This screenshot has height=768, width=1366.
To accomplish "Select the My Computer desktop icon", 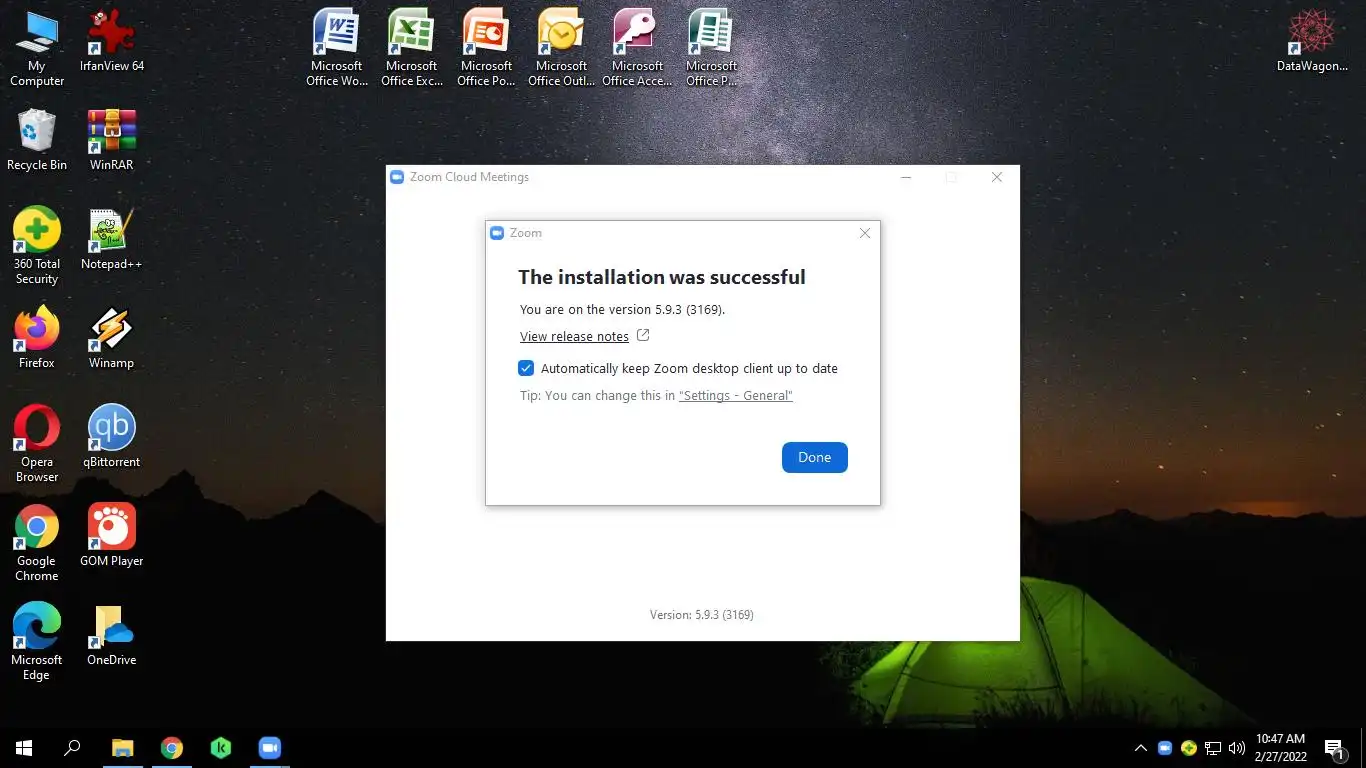I will click(x=37, y=48).
